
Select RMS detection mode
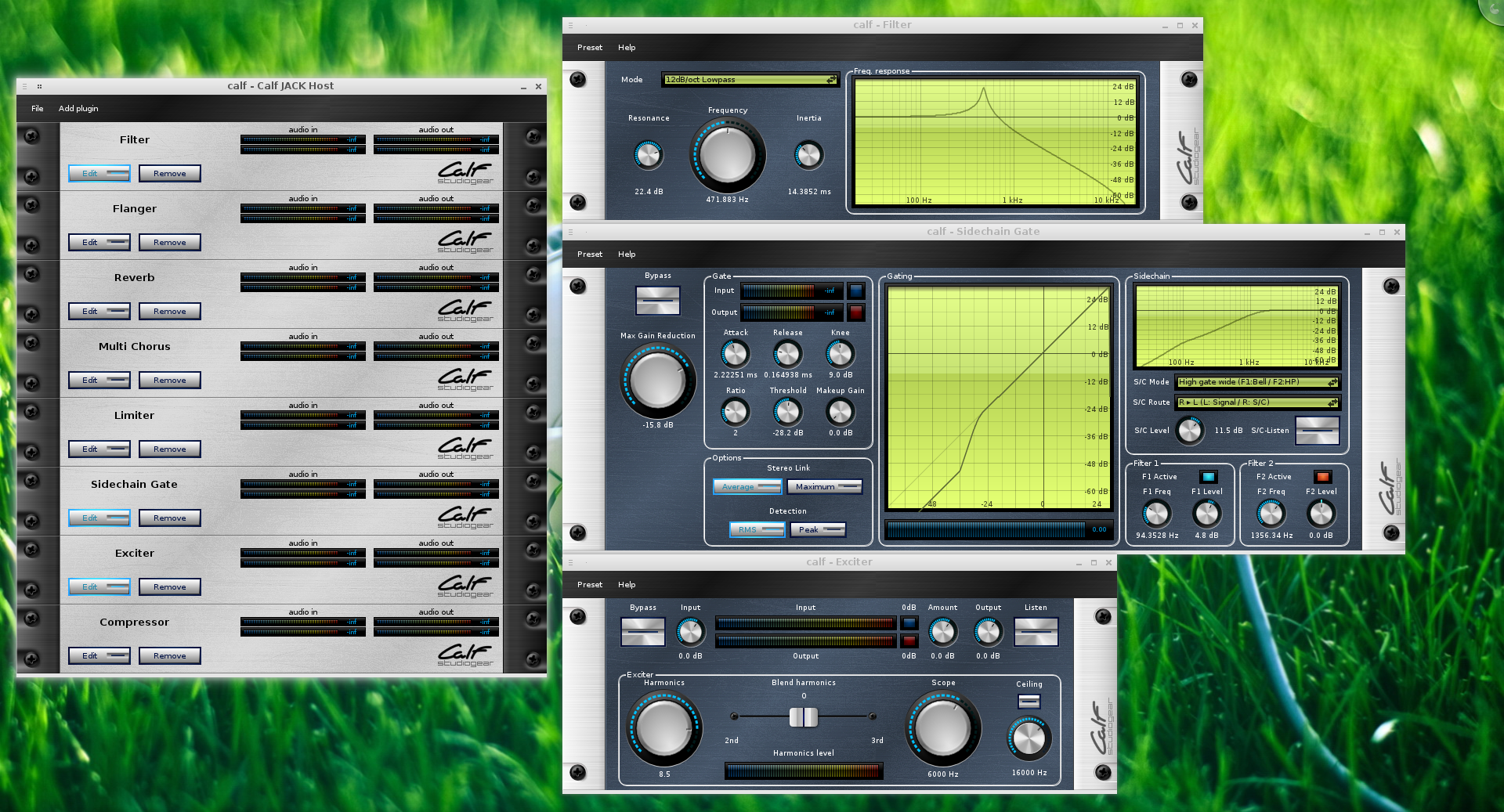pos(757,530)
